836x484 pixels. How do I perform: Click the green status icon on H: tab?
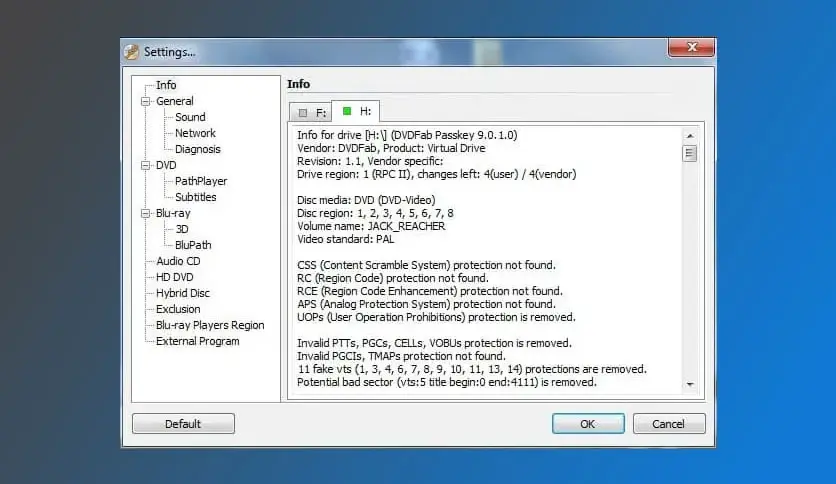click(x=347, y=111)
